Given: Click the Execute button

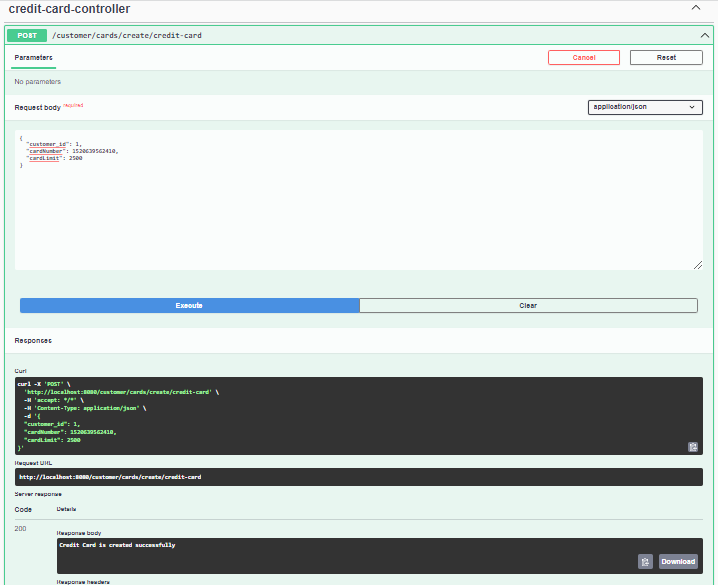Looking at the screenshot, I should click(x=190, y=305).
